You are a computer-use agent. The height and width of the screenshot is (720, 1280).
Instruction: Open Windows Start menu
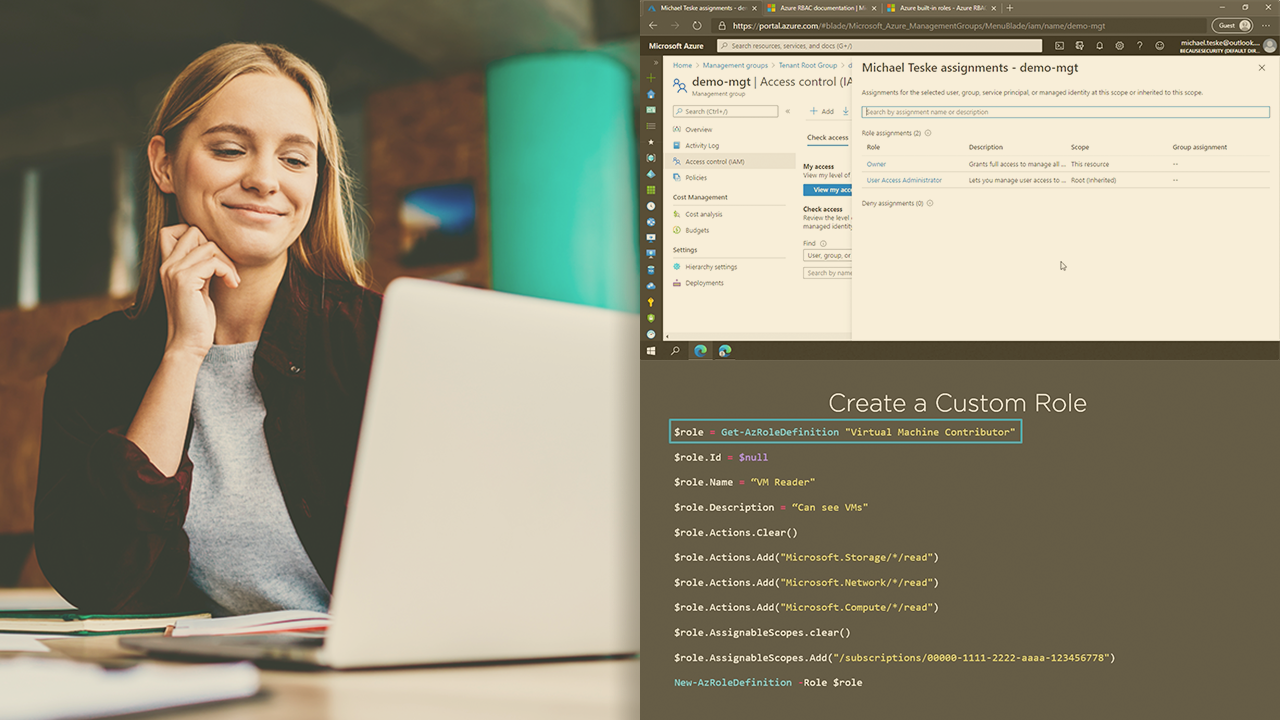pyautogui.click(x=651, y=351)
